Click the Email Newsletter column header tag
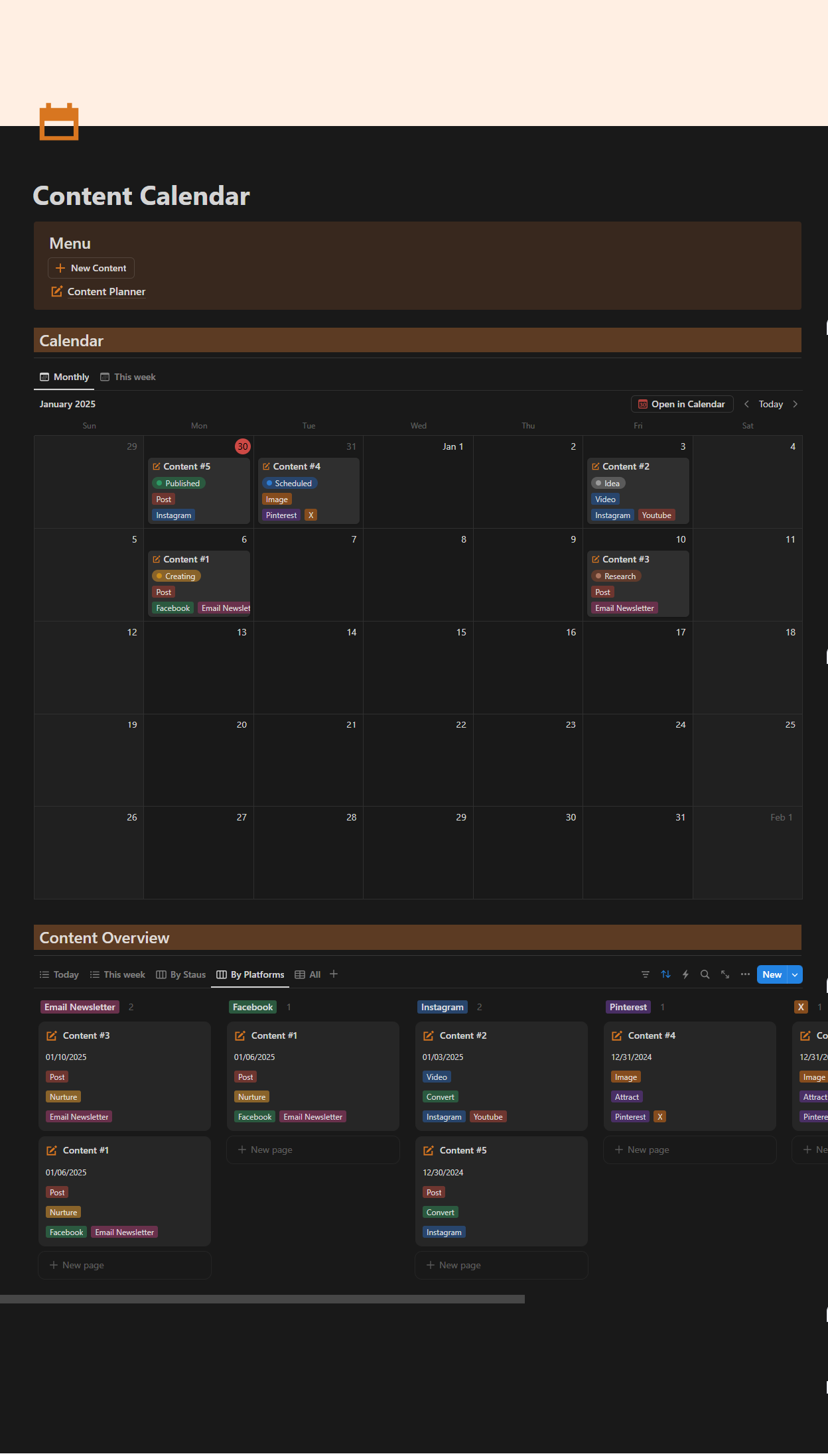This screenshot has height=1456, width=828. pyautogui.click(x=80, y=1007)
